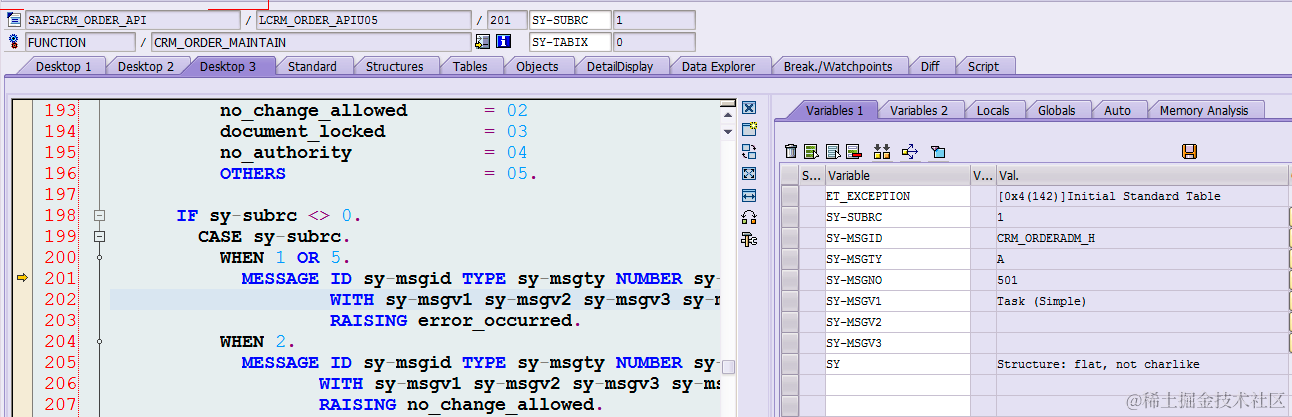The height and width of the screenshot is (417, 1292).
Task: Click the line number field showing 201
Action: pyautogui.click(x=507, y=20)
